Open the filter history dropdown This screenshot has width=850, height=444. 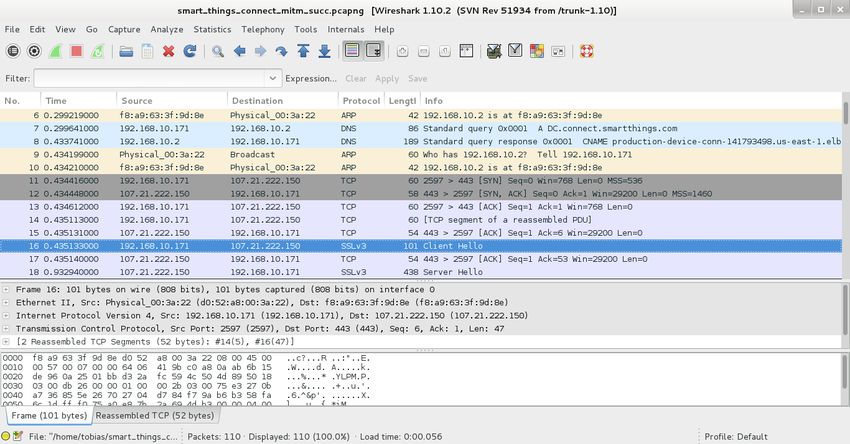pyautogui.click(x=272, y=79)
